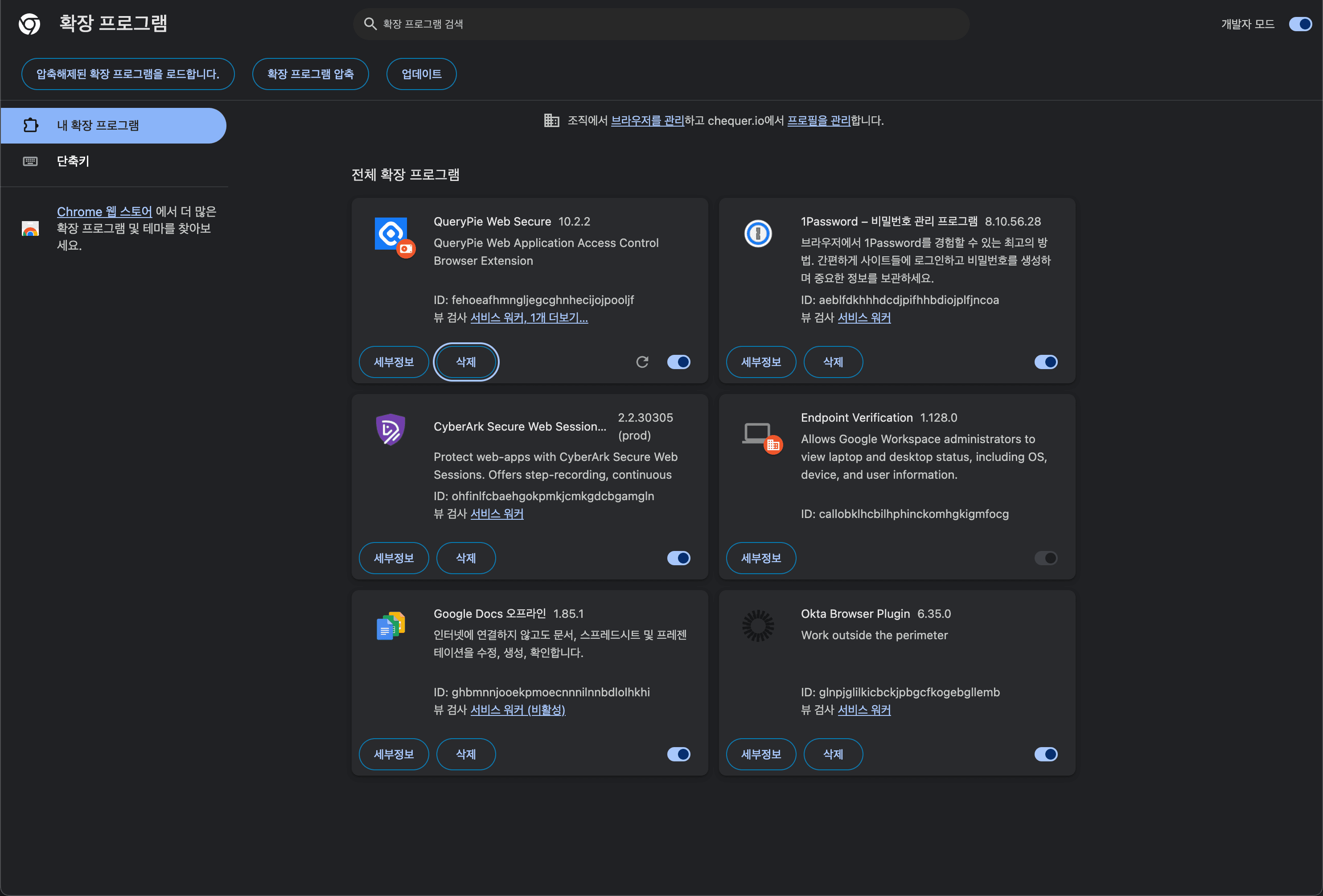Open 단축키 sidebar item
1323x896 pixels.
click(73, 161)
